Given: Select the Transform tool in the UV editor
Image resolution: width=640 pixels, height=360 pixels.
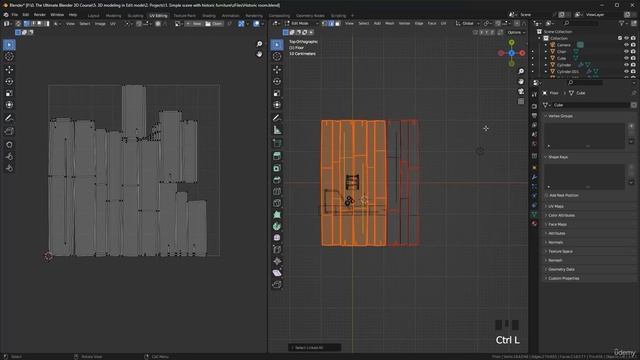Looking at the screenshot, I should [9, 105].
